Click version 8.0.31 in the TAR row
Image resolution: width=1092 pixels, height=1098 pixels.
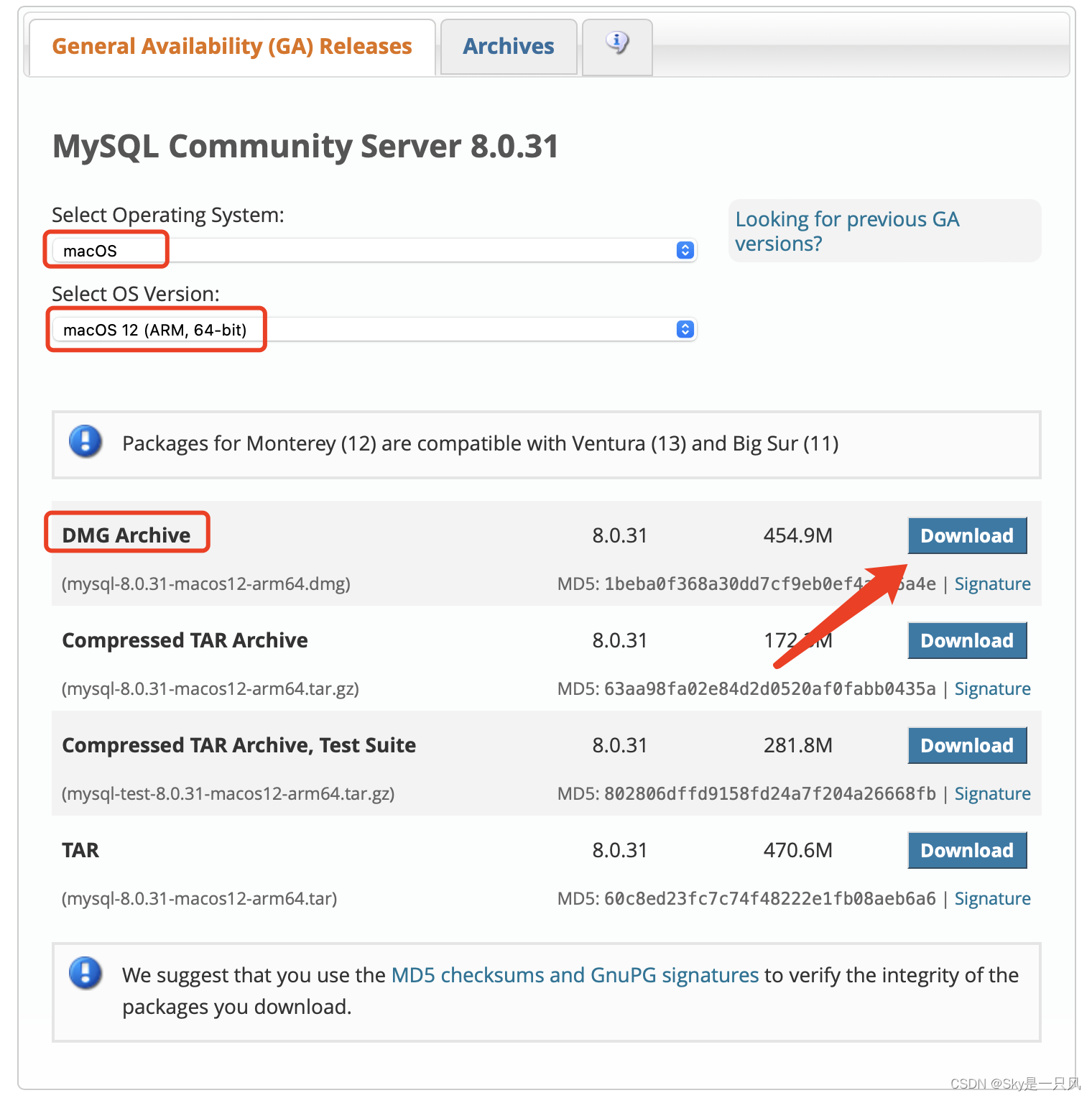tap(619, 850)
